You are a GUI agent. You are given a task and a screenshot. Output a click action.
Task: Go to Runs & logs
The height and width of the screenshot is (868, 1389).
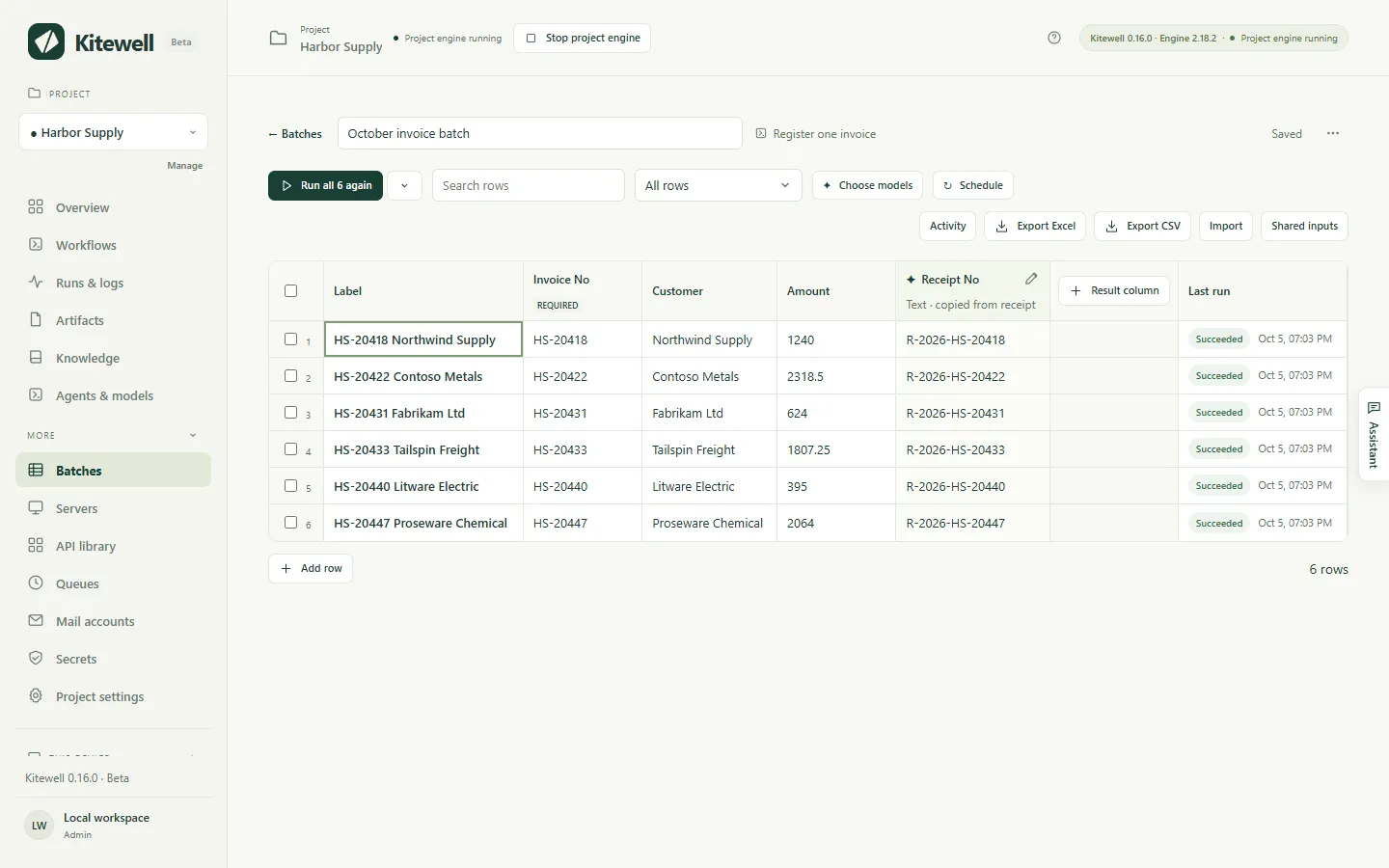(113, 283)
